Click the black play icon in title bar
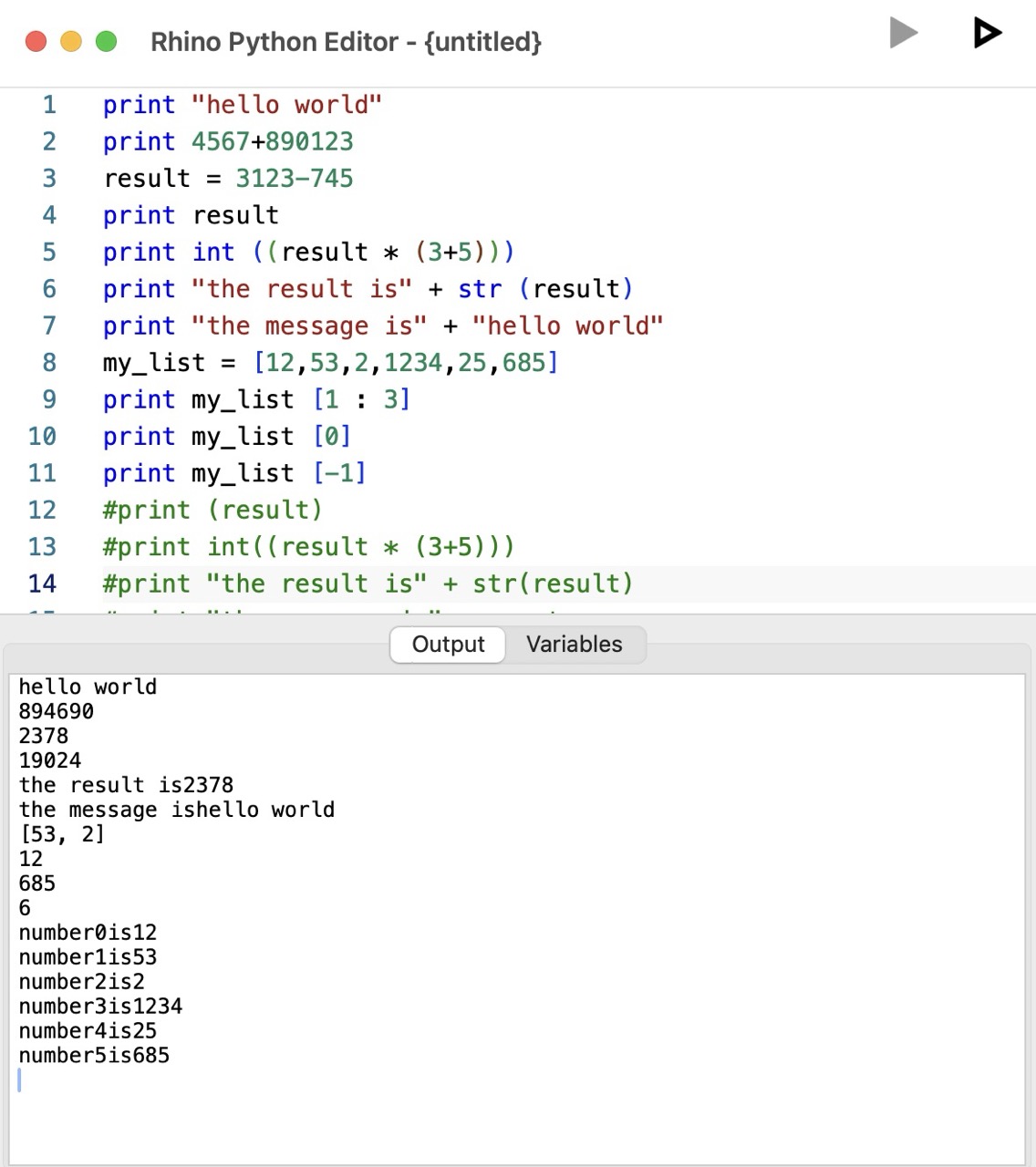 click(987, 32)
